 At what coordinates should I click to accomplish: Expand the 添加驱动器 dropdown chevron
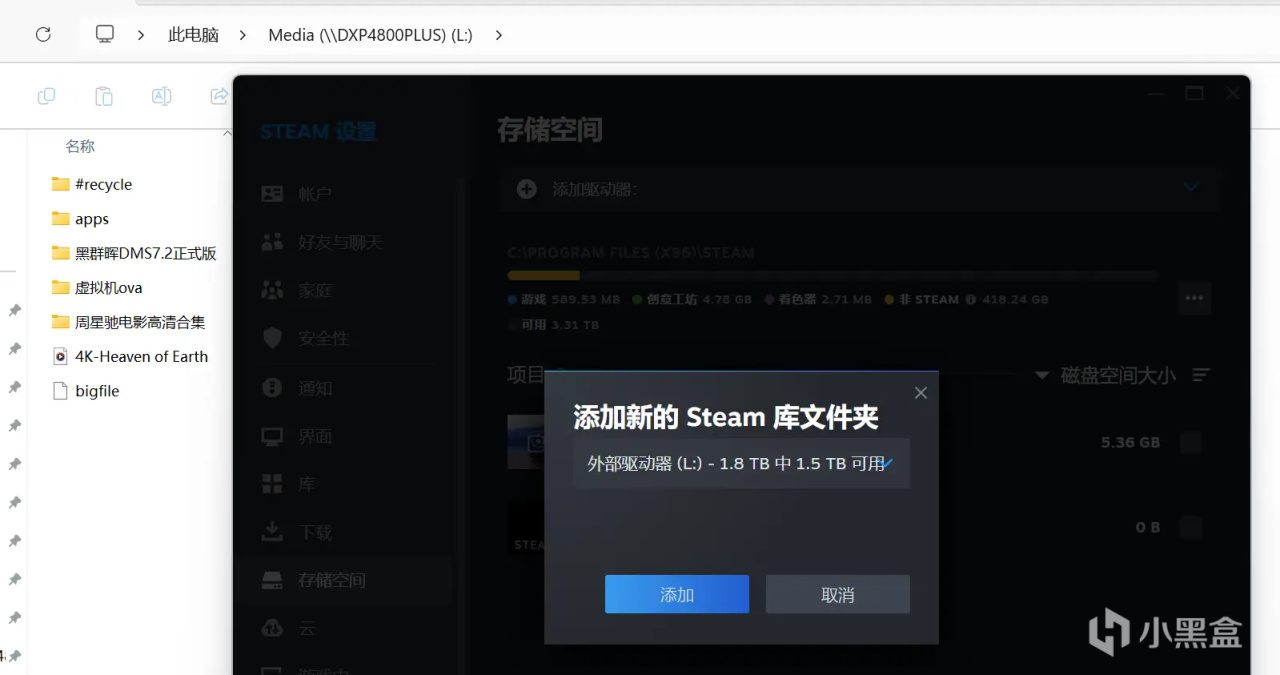point(1191,187)
